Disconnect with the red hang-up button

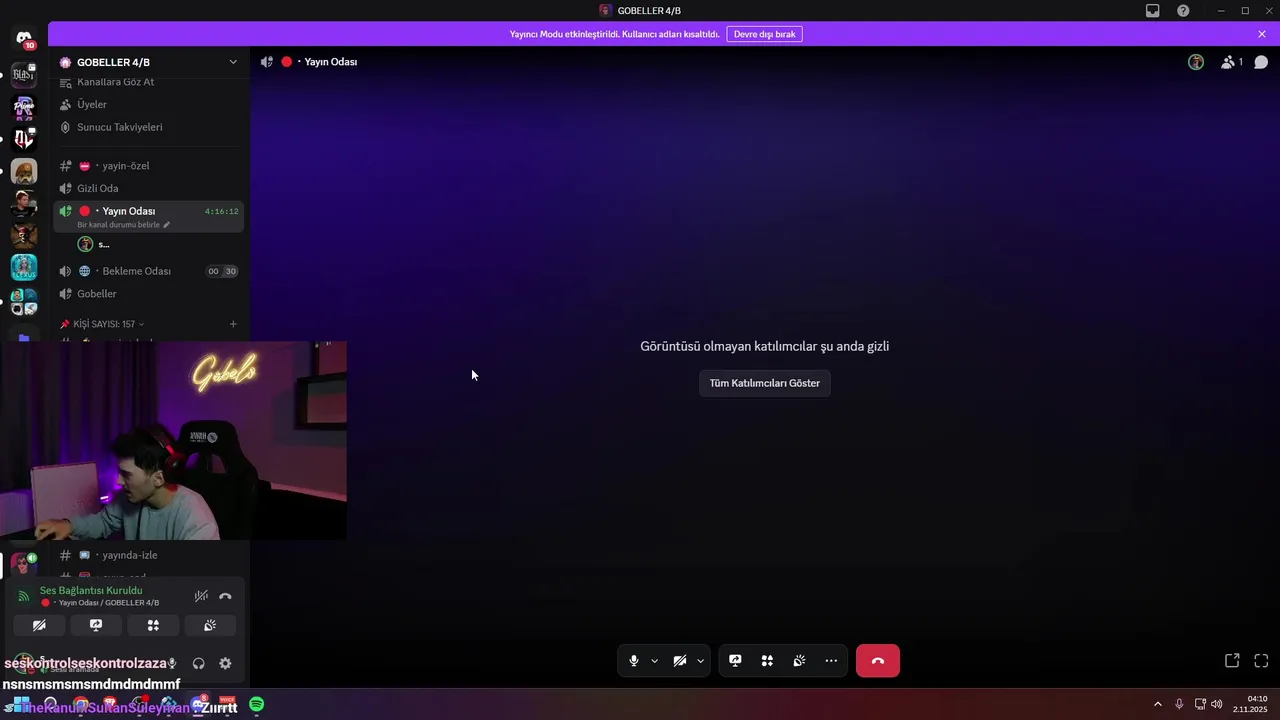[x=878, y=661]
